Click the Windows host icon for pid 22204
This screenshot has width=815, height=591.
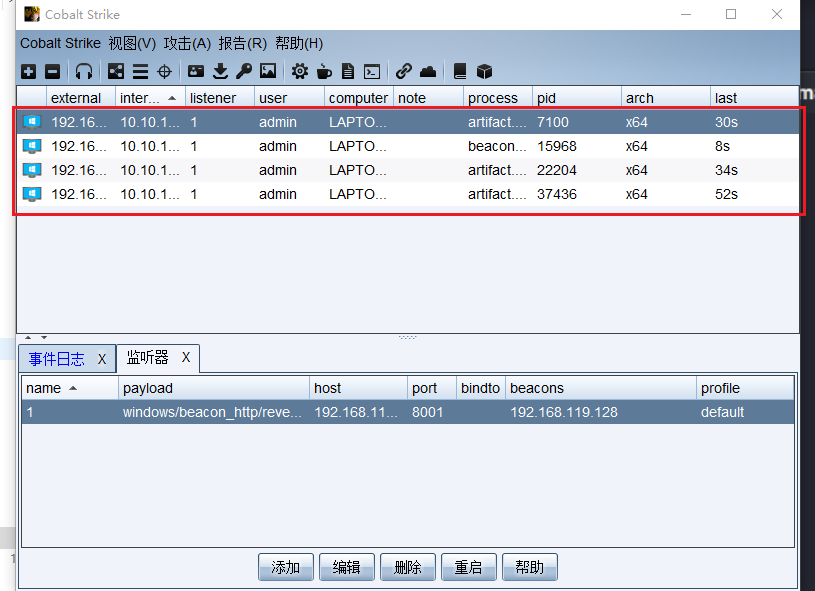[x=32, y=170]
